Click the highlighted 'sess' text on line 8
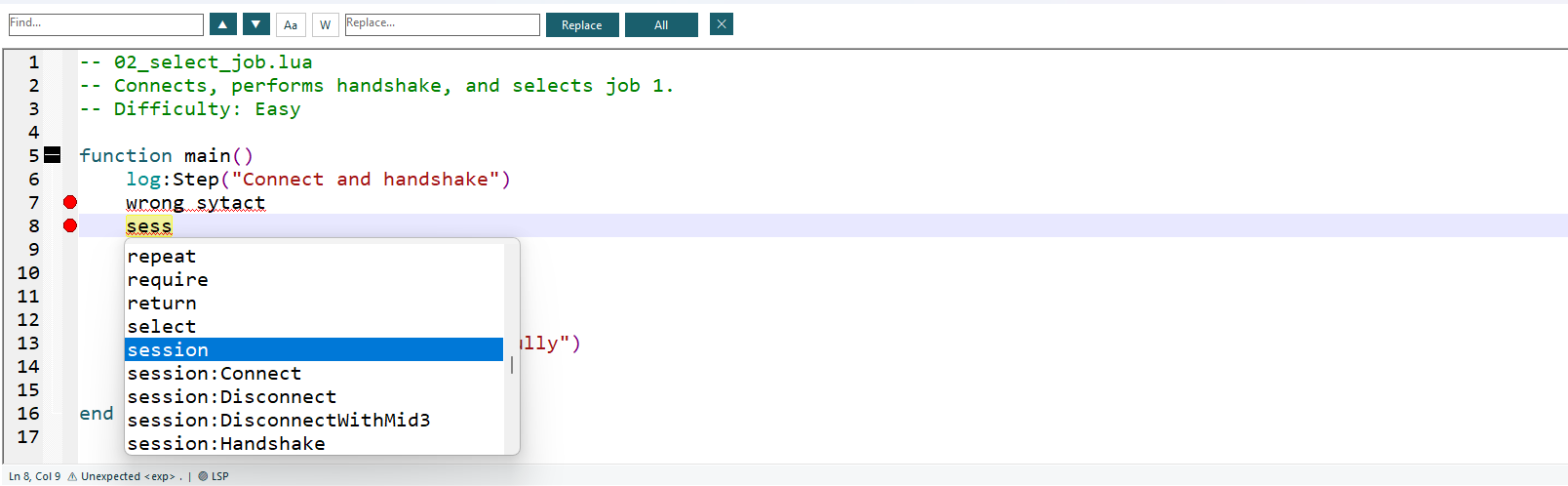 pos(149,225)
